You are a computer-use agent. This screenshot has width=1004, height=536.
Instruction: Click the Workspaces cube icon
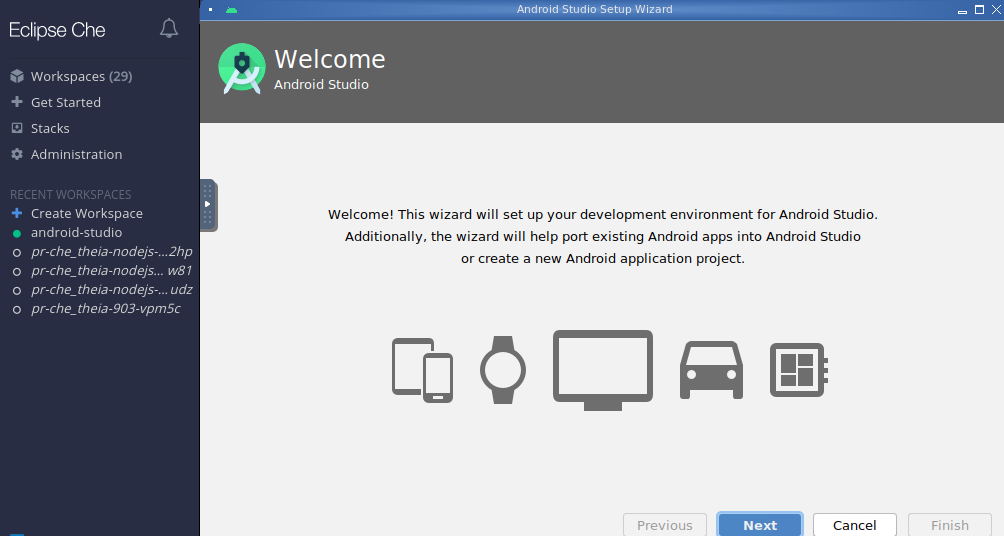pyautogui.click(x=17, y=76)
